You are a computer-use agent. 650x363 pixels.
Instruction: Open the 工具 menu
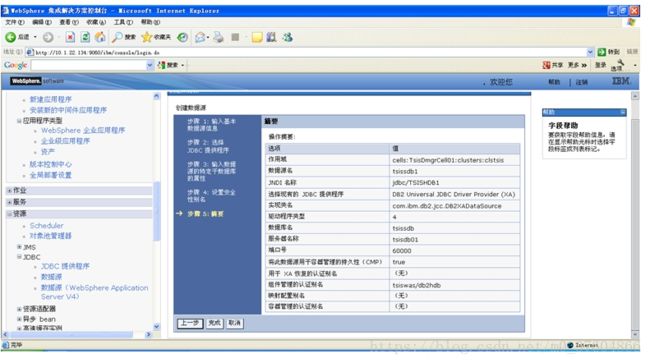(x=123, y=22)
